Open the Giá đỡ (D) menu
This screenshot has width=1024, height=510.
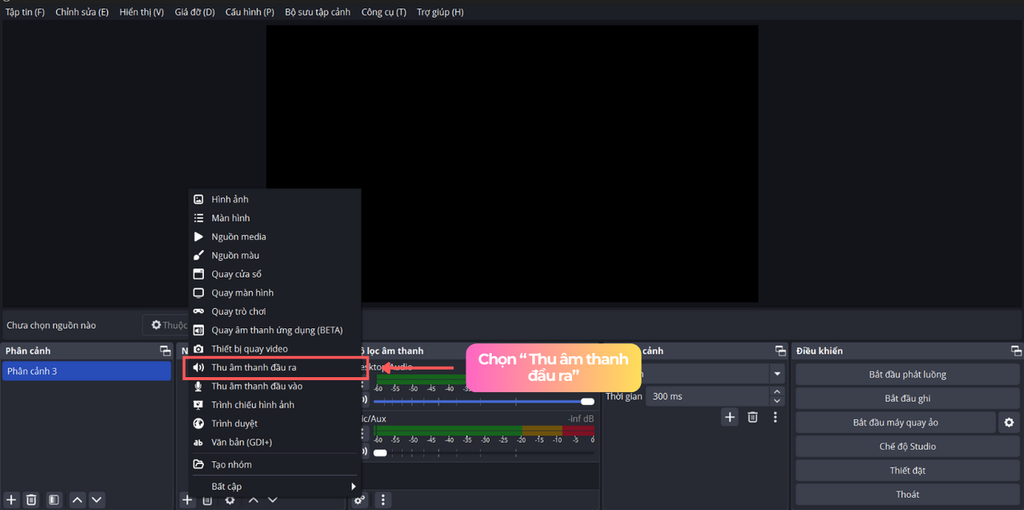[195, 12]
